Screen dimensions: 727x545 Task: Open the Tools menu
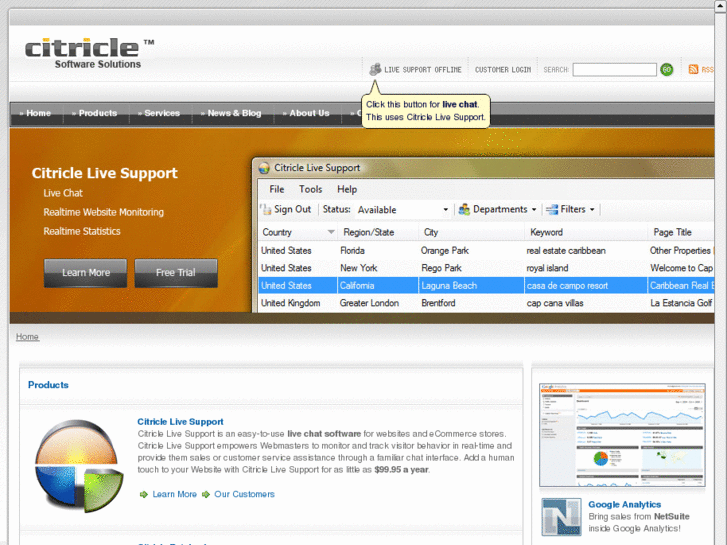pos(310,189)
